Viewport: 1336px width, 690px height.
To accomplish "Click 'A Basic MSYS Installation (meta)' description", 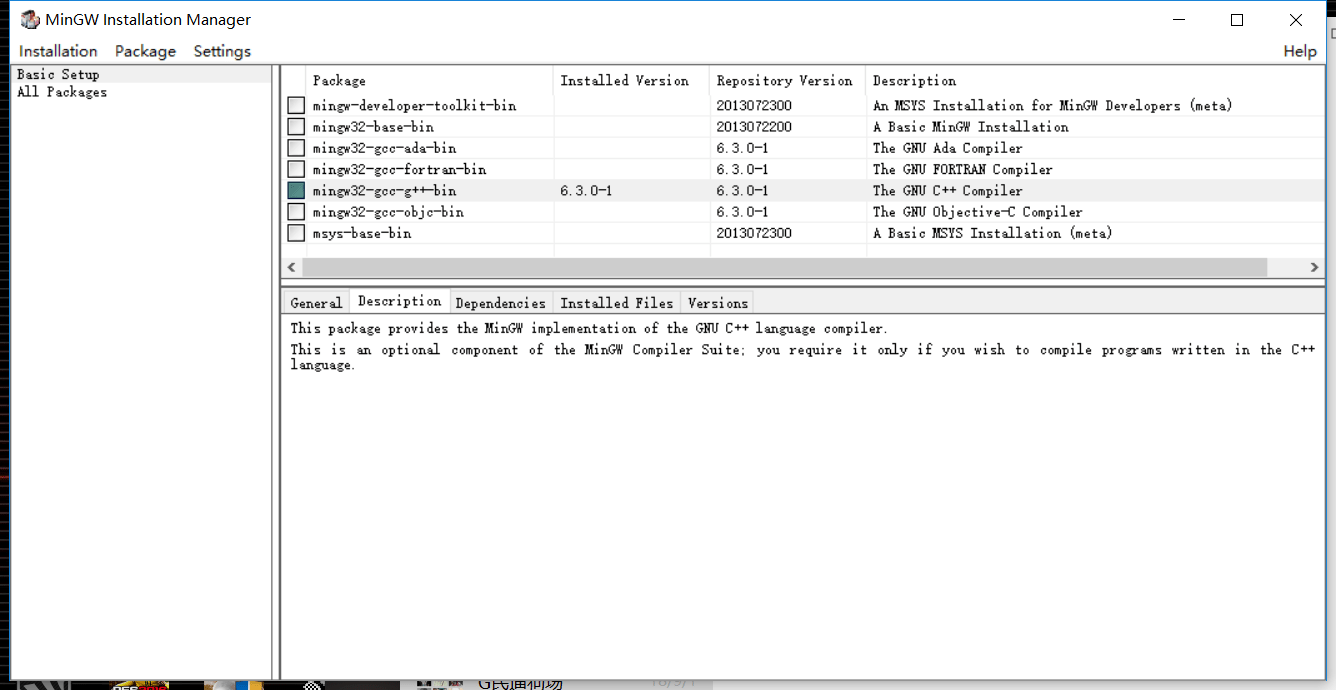I will pos(992,233).
